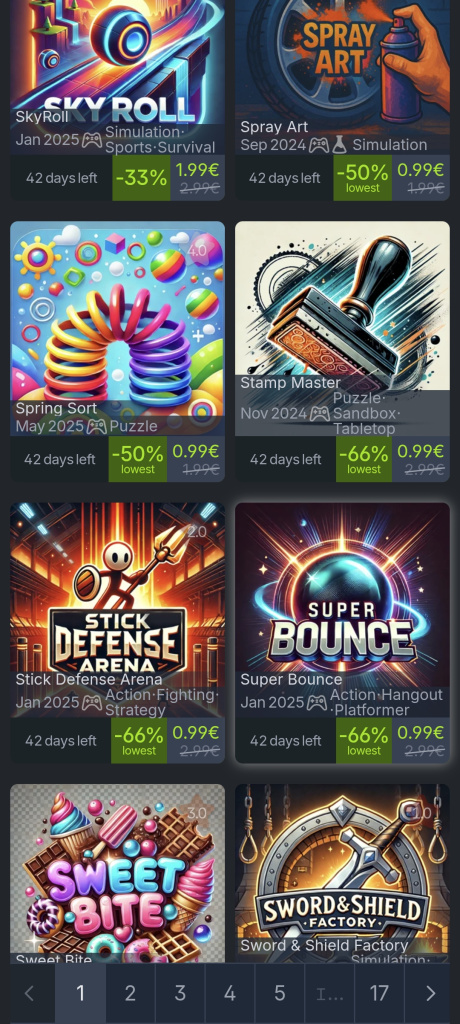Click the controller icon on Super Bounce card
The width and height of the screenshot is (460, 1024).
[318, 703]
